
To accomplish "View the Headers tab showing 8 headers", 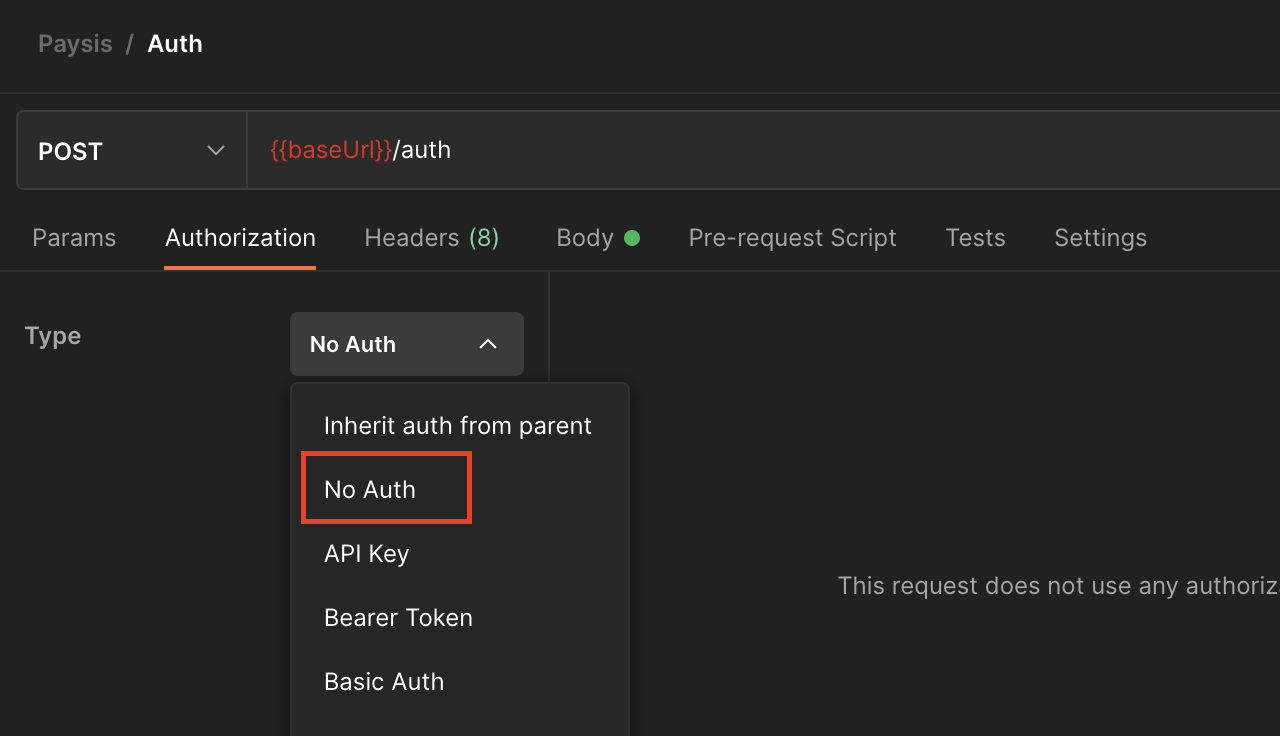I will (x=431, y=238).
